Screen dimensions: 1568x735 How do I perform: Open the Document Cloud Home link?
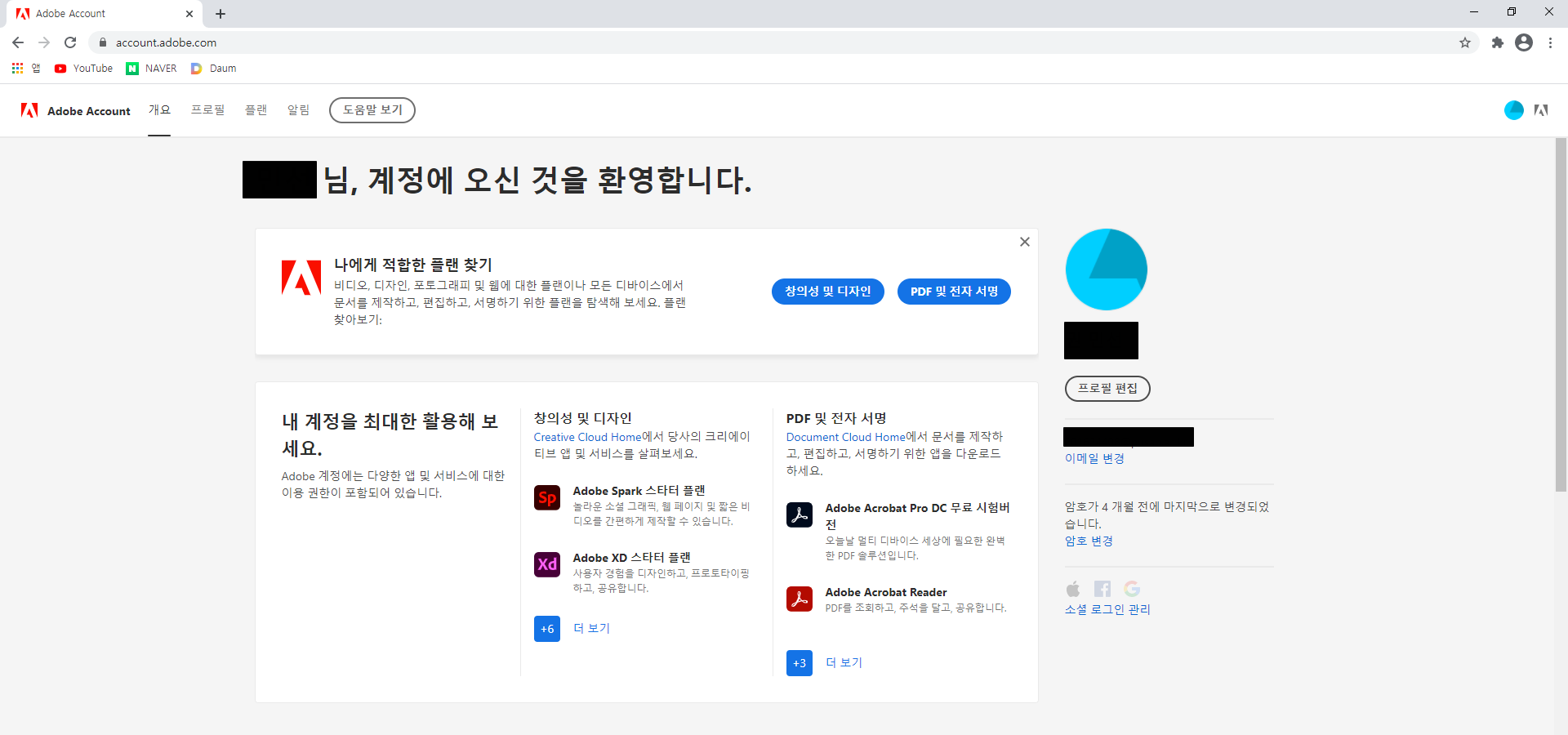(x=845, y=437)
